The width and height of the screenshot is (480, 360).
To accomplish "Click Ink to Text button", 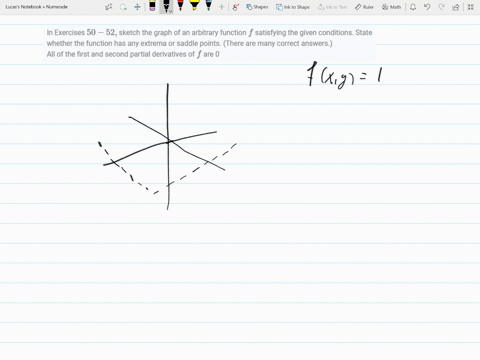I will 332,7.
